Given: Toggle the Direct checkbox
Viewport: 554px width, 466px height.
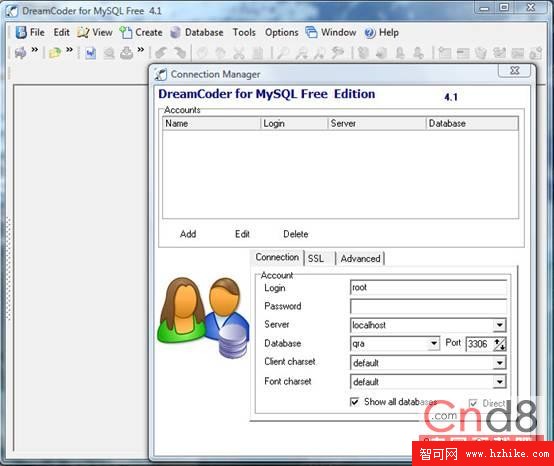Looking at the screenshot, I should (473, 403).
